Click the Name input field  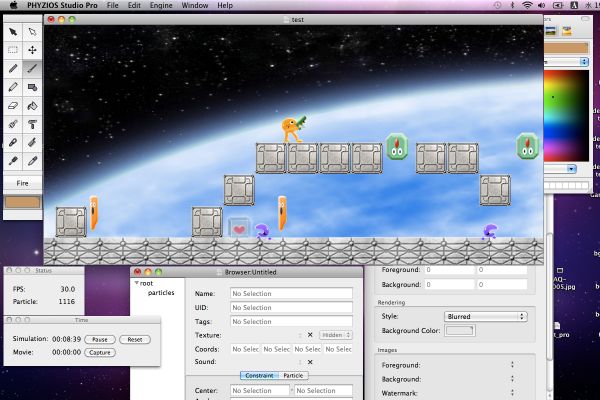point(291,293)
